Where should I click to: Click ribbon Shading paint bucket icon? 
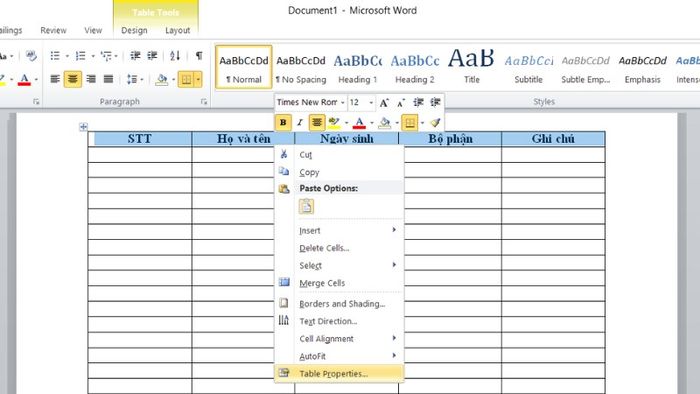point(162,79)
